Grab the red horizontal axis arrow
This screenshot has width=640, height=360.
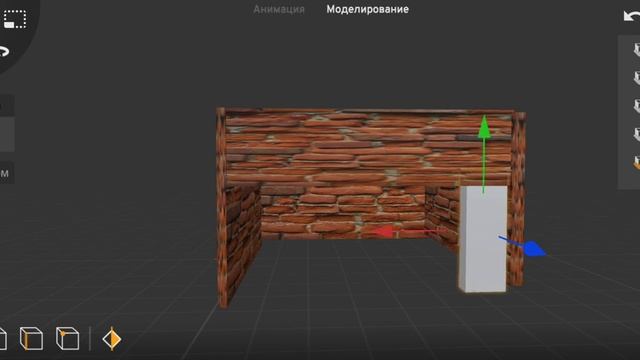(x=384, y=232)
